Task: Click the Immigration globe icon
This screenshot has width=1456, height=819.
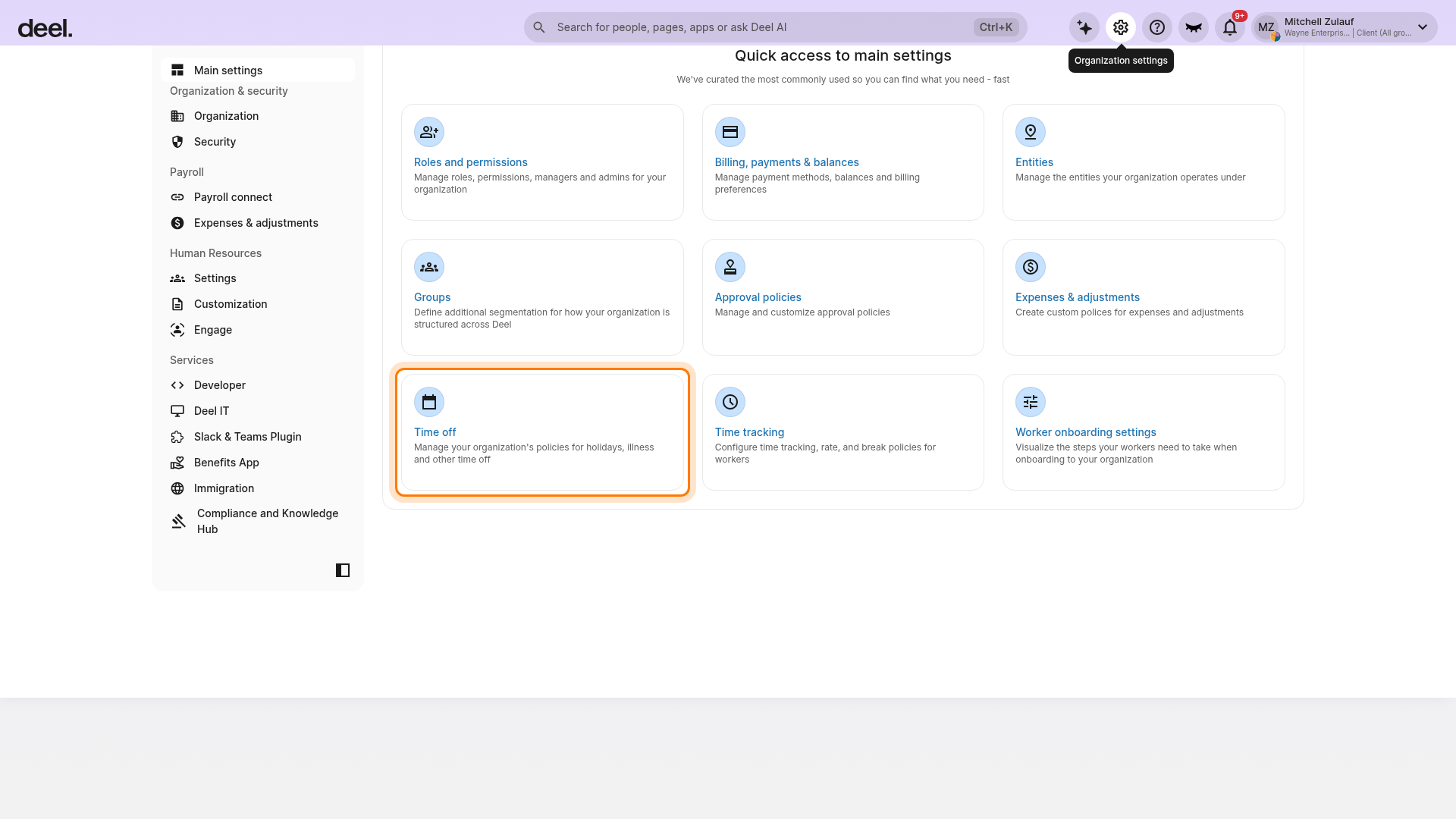Action: tap(177, 488)
